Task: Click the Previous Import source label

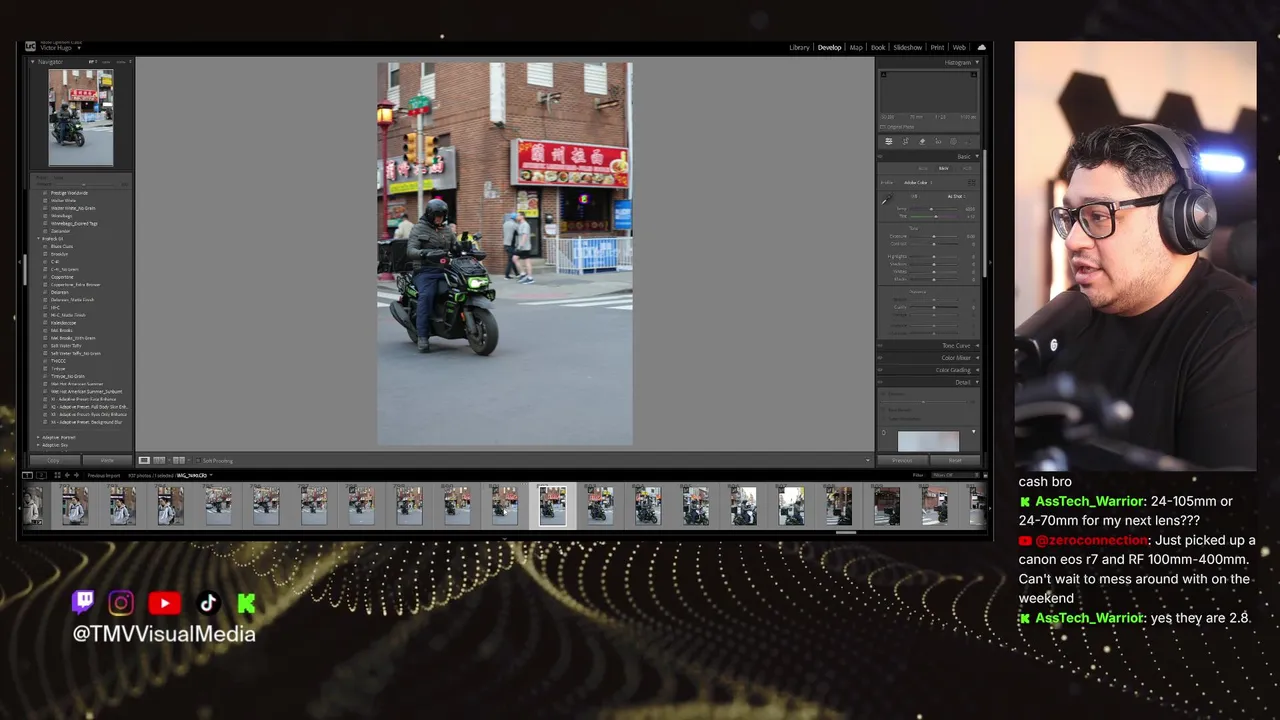Action: tap(104, 475)
